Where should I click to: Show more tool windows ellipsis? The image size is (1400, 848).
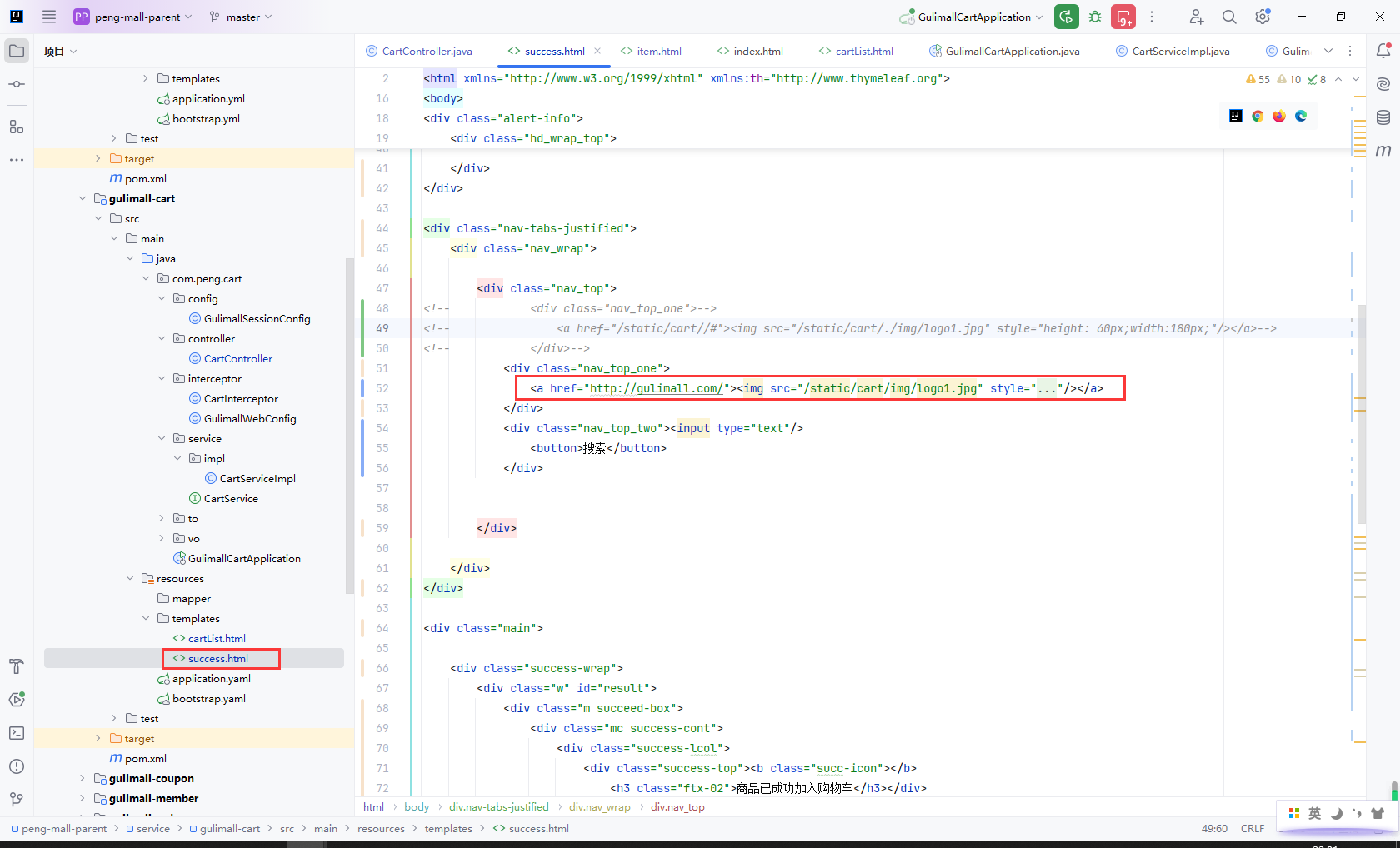(x=17, y=159)
